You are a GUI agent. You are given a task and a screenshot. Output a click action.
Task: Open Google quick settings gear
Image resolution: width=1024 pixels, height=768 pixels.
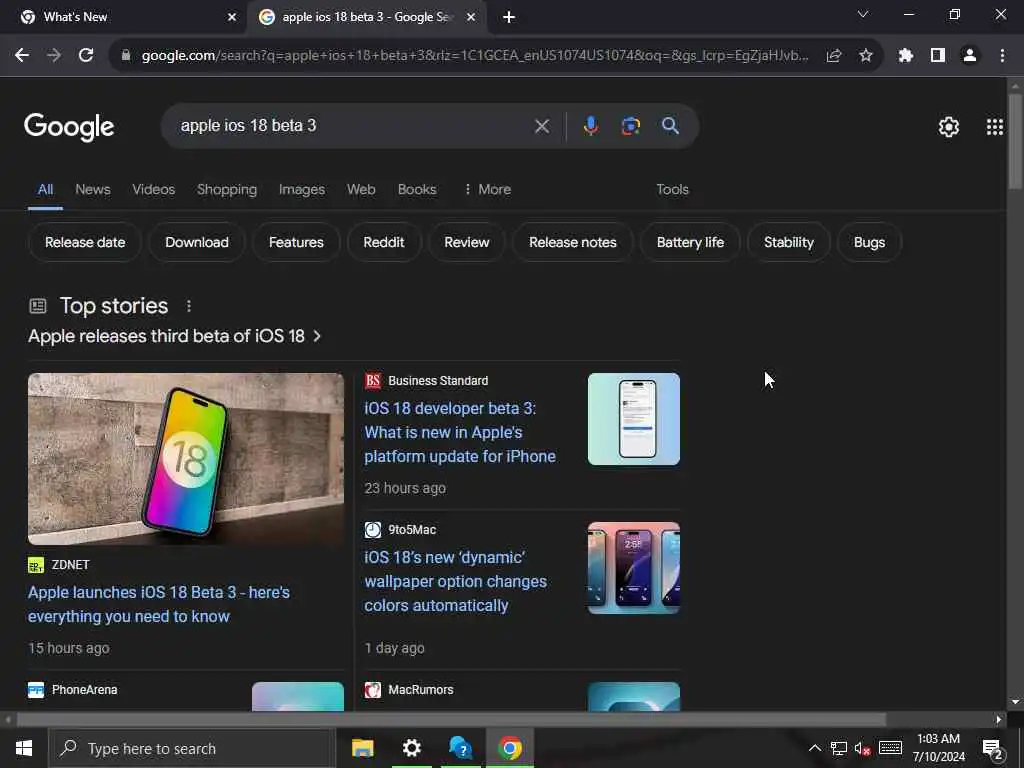[949, 127]
